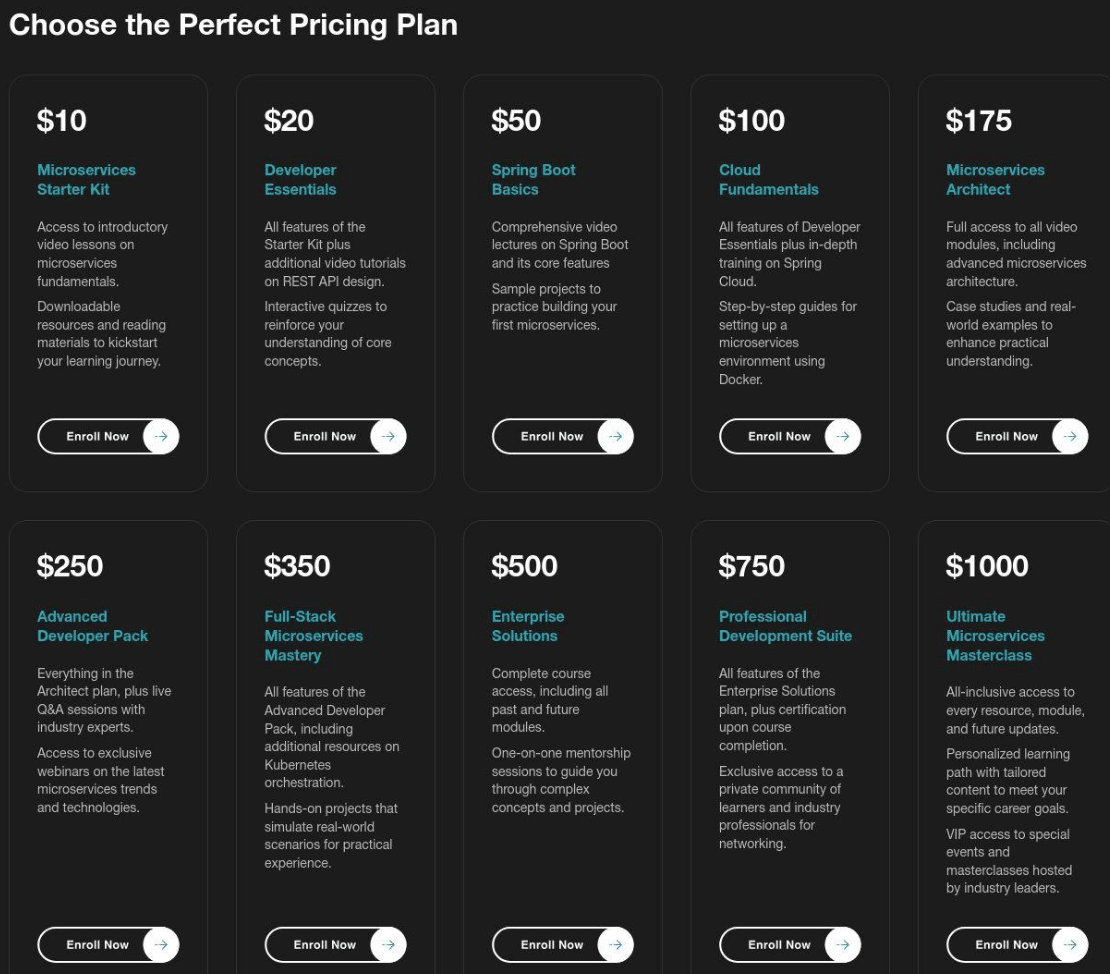Click the arrow icon in Cloud Fundamentals card

click(843, 436)
